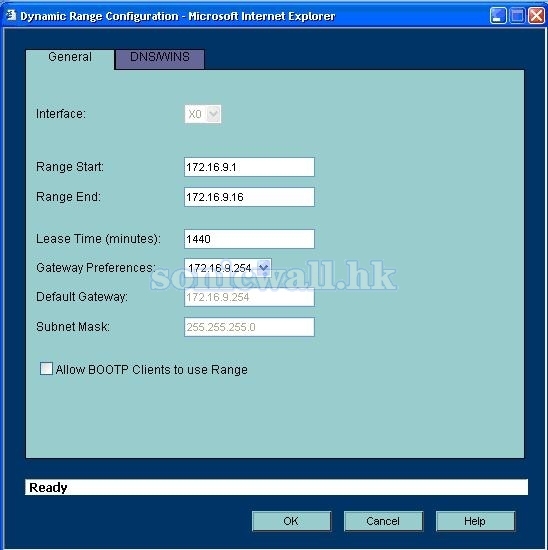The width and height of the screenshot is (548, 550).
Task: Click the Gateway Preferences label
Action: pos(96,268)
